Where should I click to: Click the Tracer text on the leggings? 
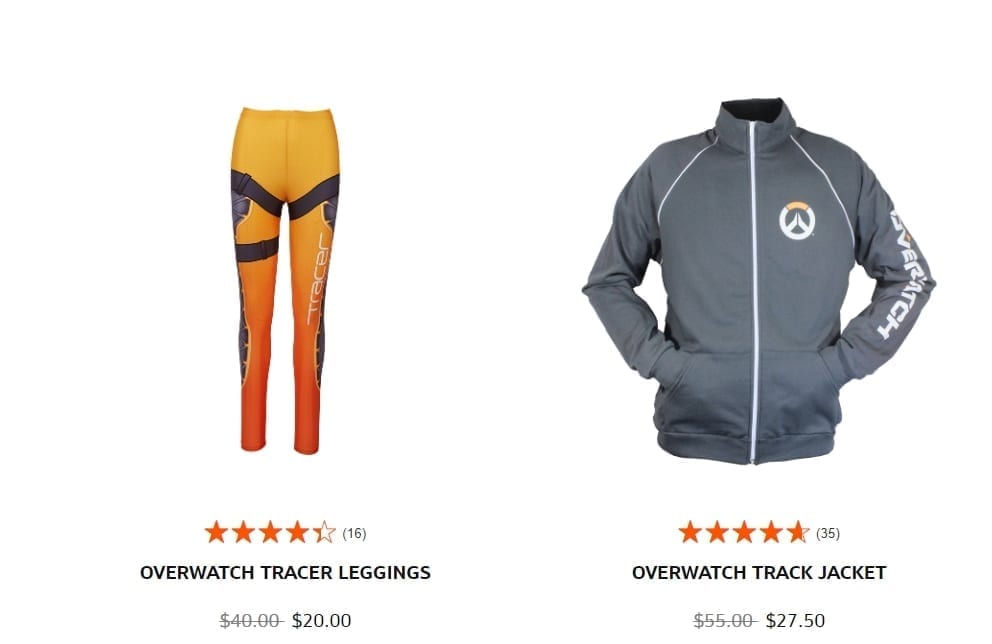[319, 278]
